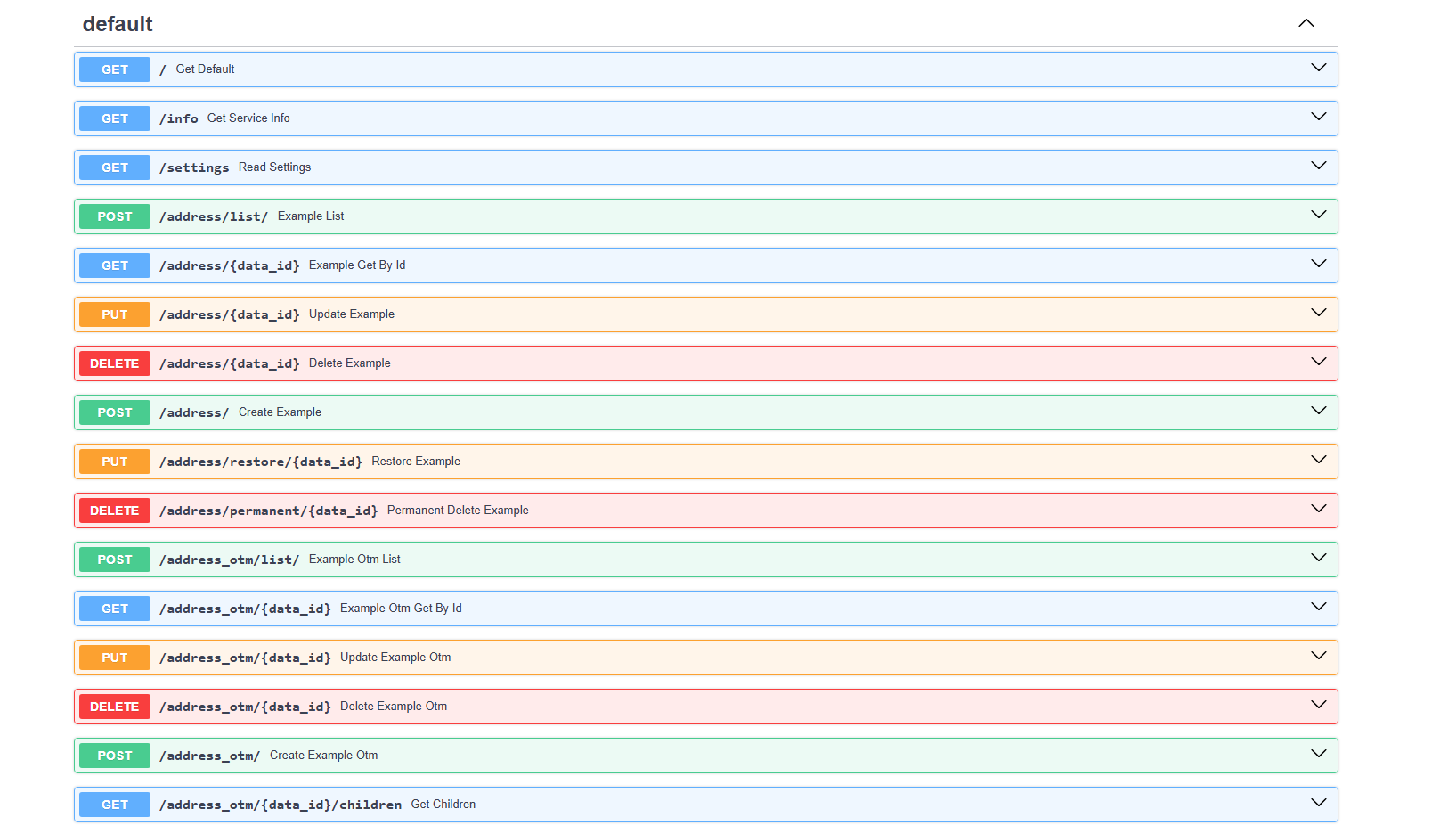Expand the Get Children endpoint chevron
The image size is (1456, 825).
(1318, 804)
